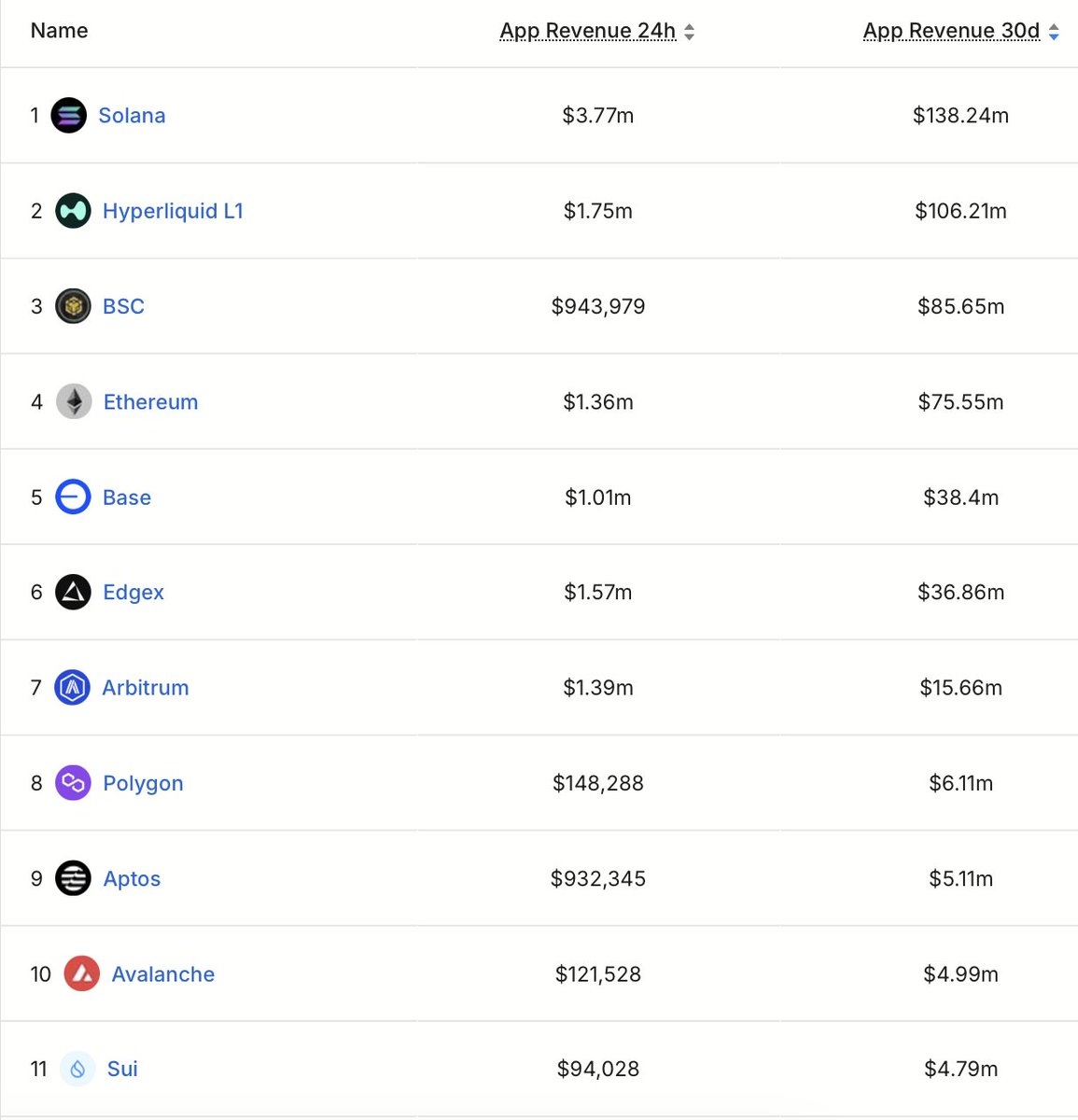Click the Base chain logo icon
Image resolution: width=1078 pixels, height=1120 pixels.
tap(73, 497)
